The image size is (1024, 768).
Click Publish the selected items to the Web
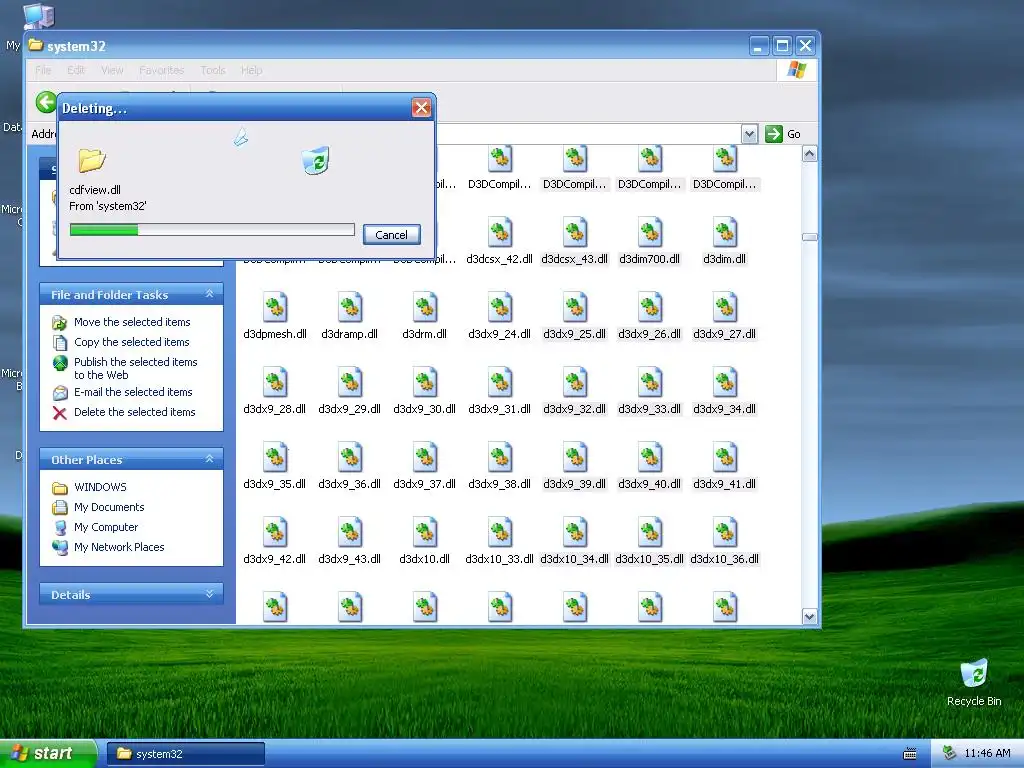tap(135, 368)
